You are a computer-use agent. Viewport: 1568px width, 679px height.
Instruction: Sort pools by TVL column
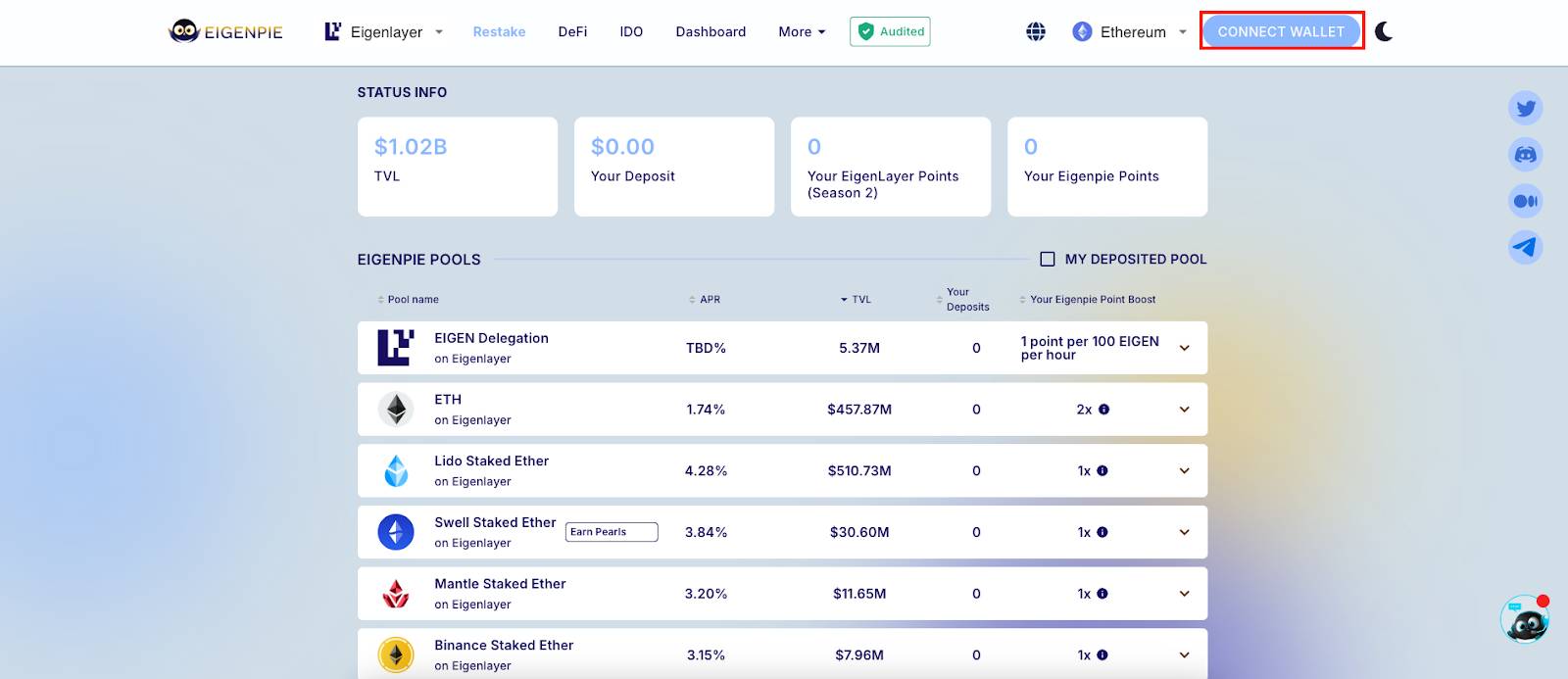(x=856, y=300)
